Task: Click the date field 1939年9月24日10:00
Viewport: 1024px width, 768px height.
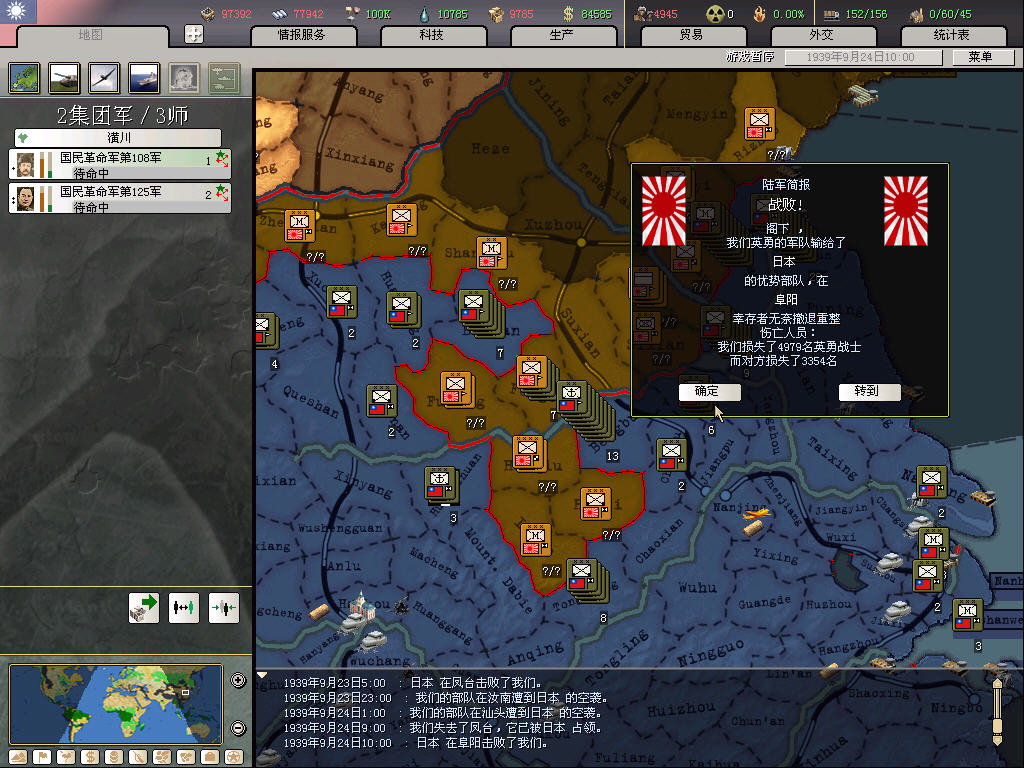Action: tap(863, 57)
